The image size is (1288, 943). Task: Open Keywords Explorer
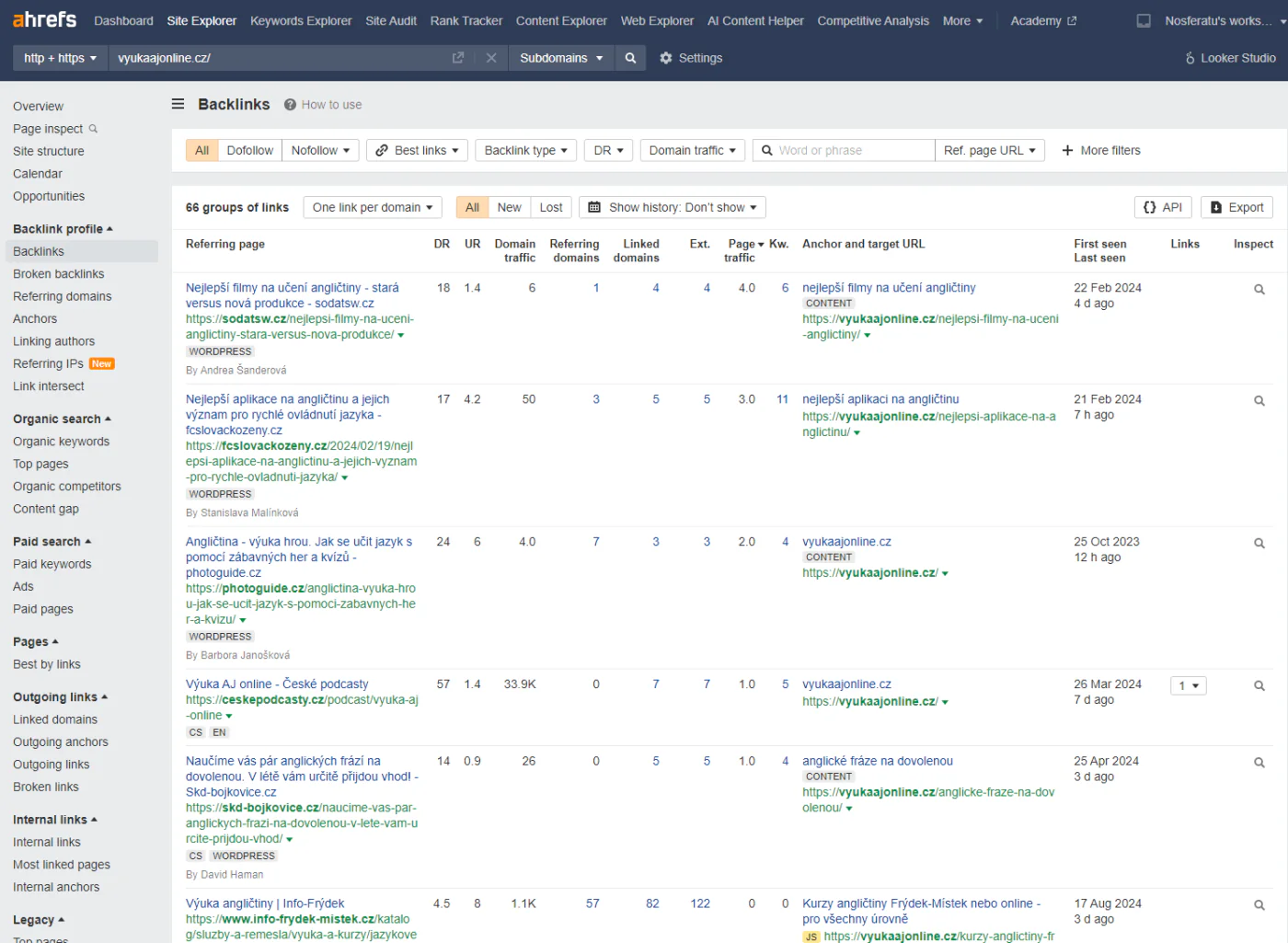[x=301, y=20]
